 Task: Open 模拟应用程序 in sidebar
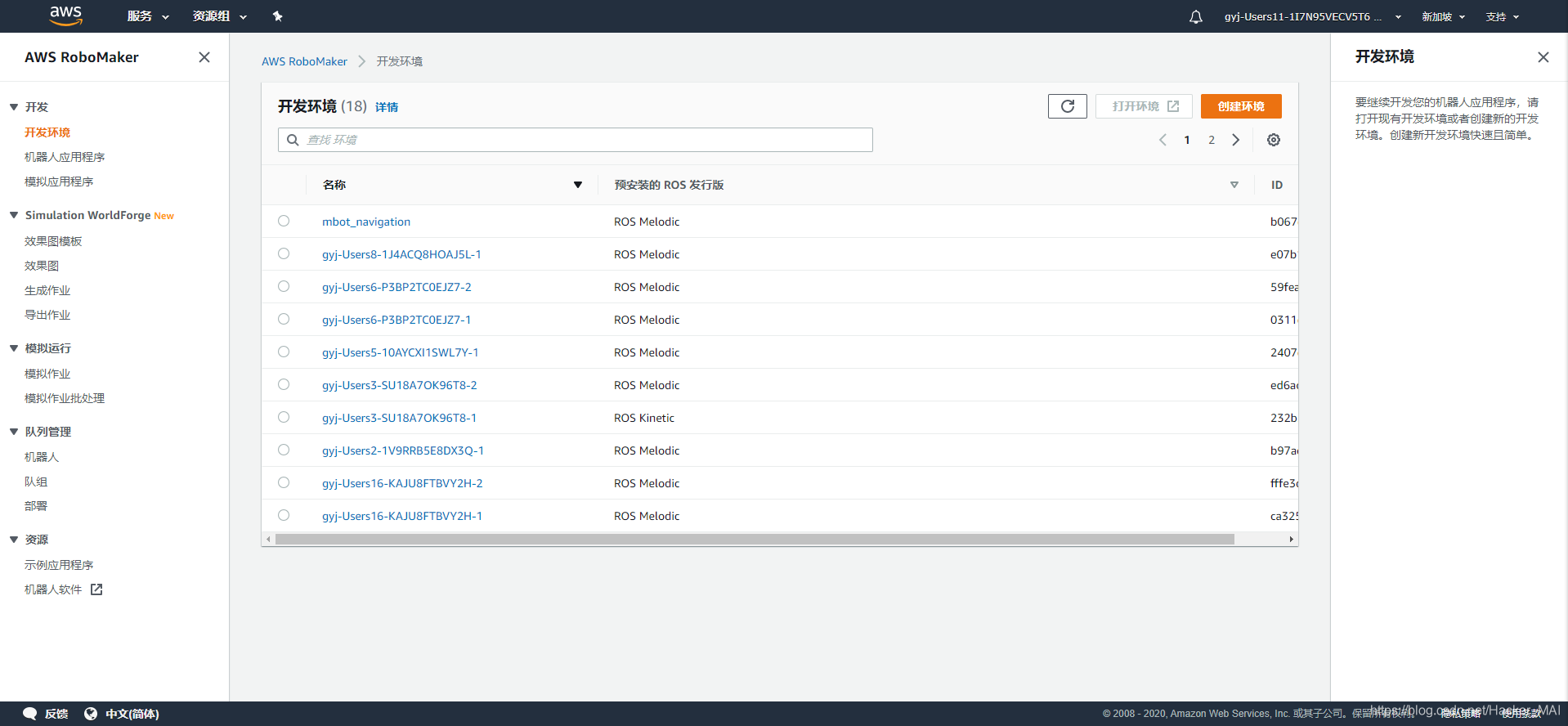(x=59, y=181)
